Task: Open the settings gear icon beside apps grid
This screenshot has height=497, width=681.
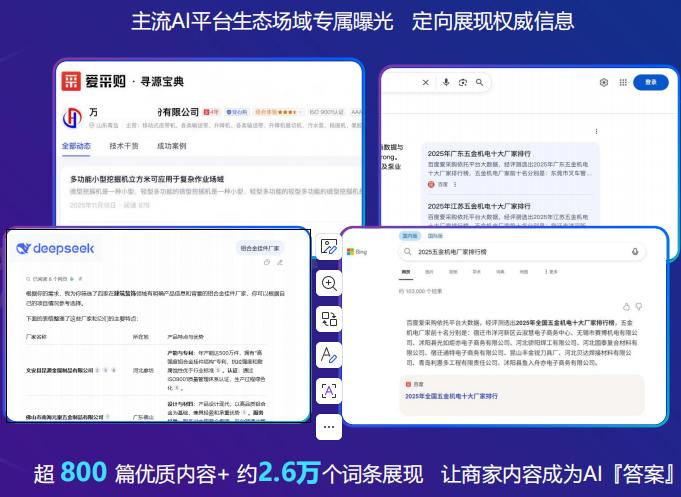Action: pyautogui.click(x=603, y=83)
